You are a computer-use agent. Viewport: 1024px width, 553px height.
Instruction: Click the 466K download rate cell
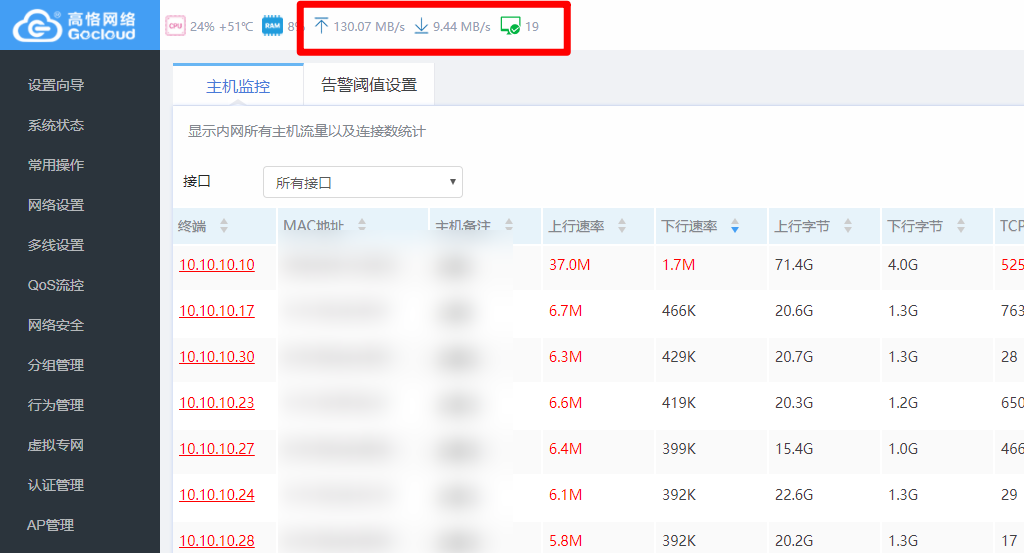point(679,311)
